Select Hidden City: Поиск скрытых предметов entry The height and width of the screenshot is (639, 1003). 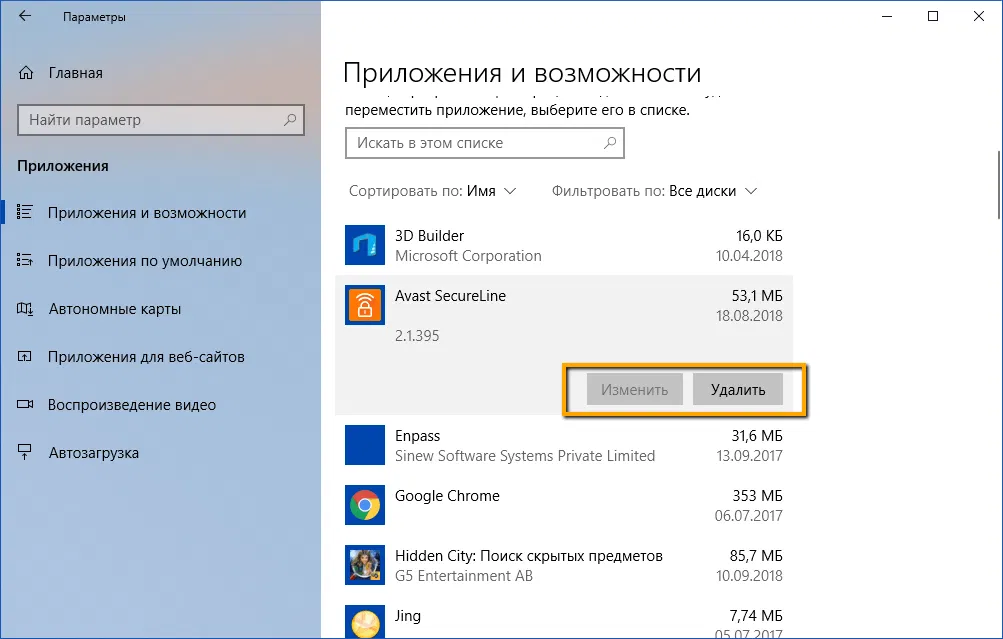[528, 556]
